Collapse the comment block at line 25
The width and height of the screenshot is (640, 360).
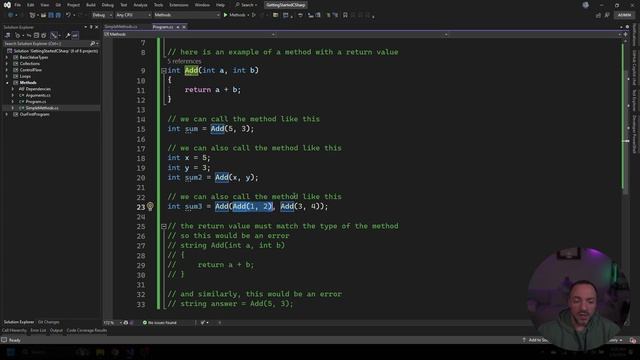[x=164, y=226]
